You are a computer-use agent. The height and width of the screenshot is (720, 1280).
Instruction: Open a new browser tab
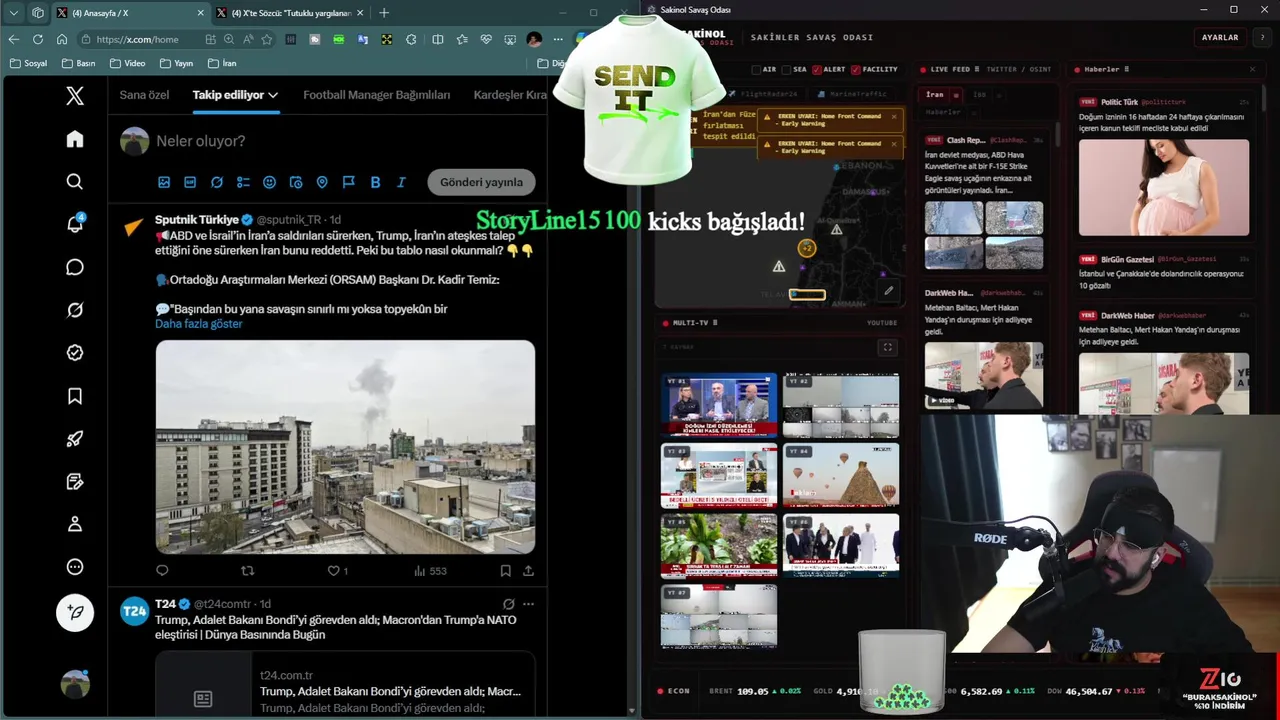(x=384, y=13)
